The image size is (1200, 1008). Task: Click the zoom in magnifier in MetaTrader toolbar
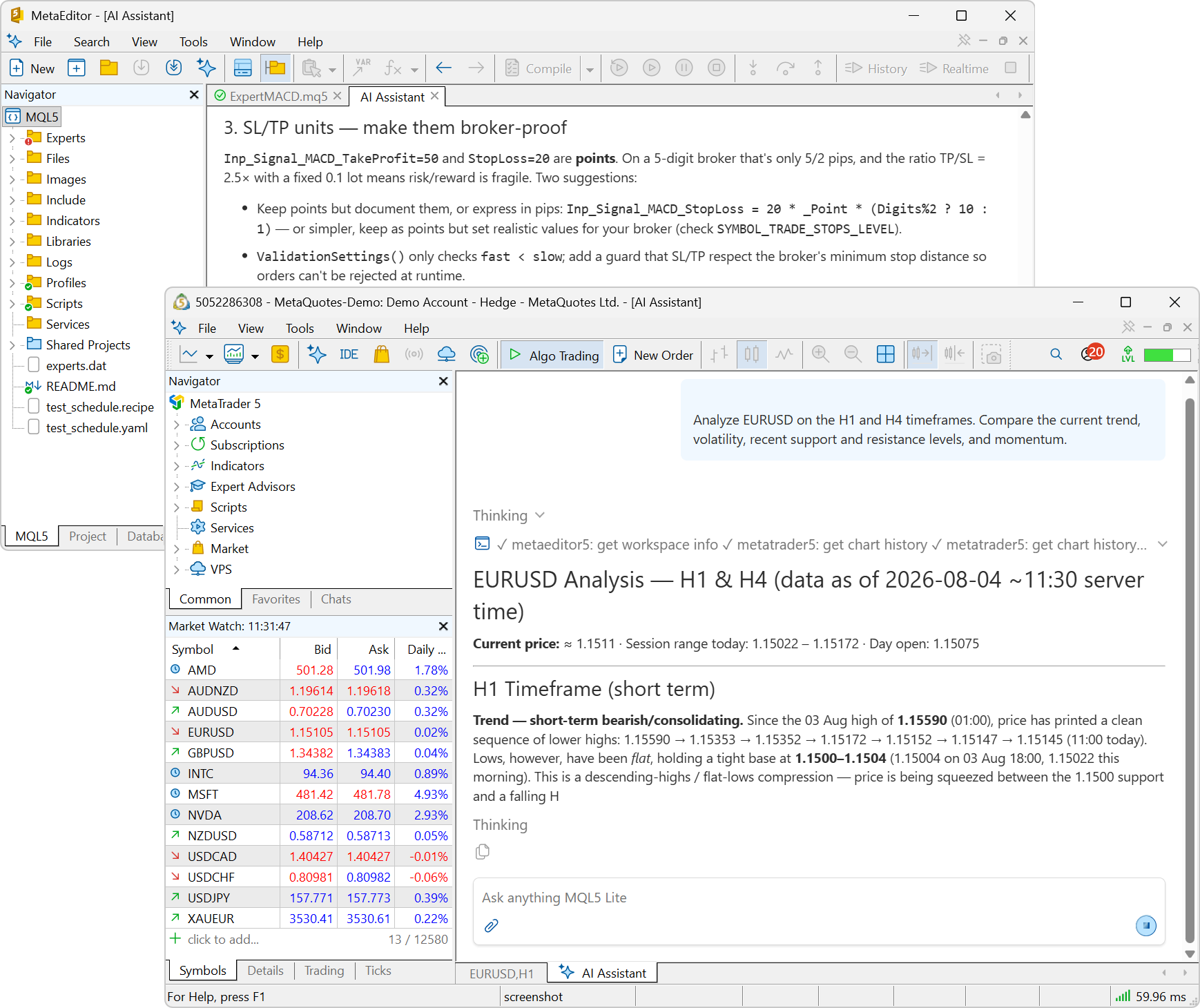point(821,354)
